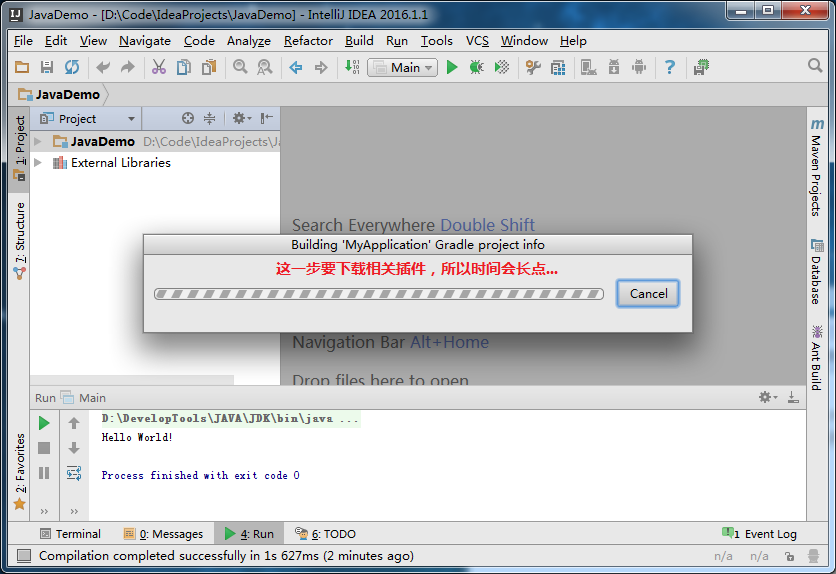Screen dimensions: 836x574
Task: Open Project Structure toolbar icon
Action: (x=558, y=67)
